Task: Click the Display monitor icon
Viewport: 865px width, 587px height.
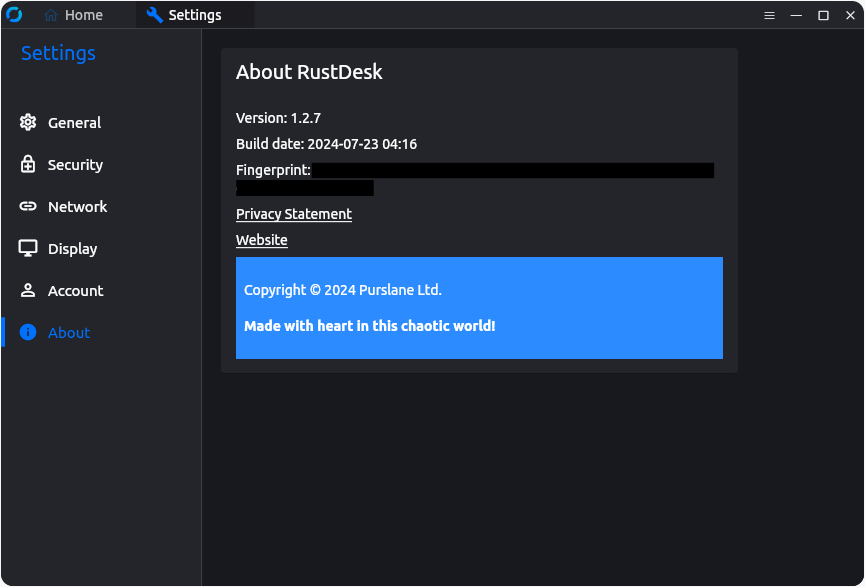Action: click(x=28, y=248)
